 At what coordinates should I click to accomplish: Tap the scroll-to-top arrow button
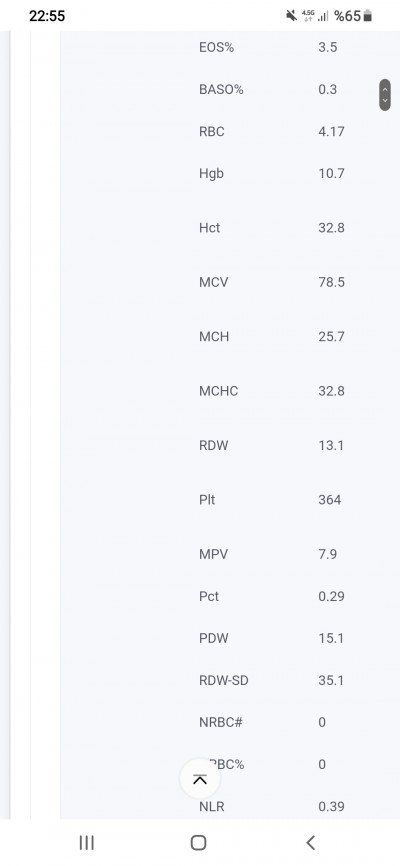[200, 779]
